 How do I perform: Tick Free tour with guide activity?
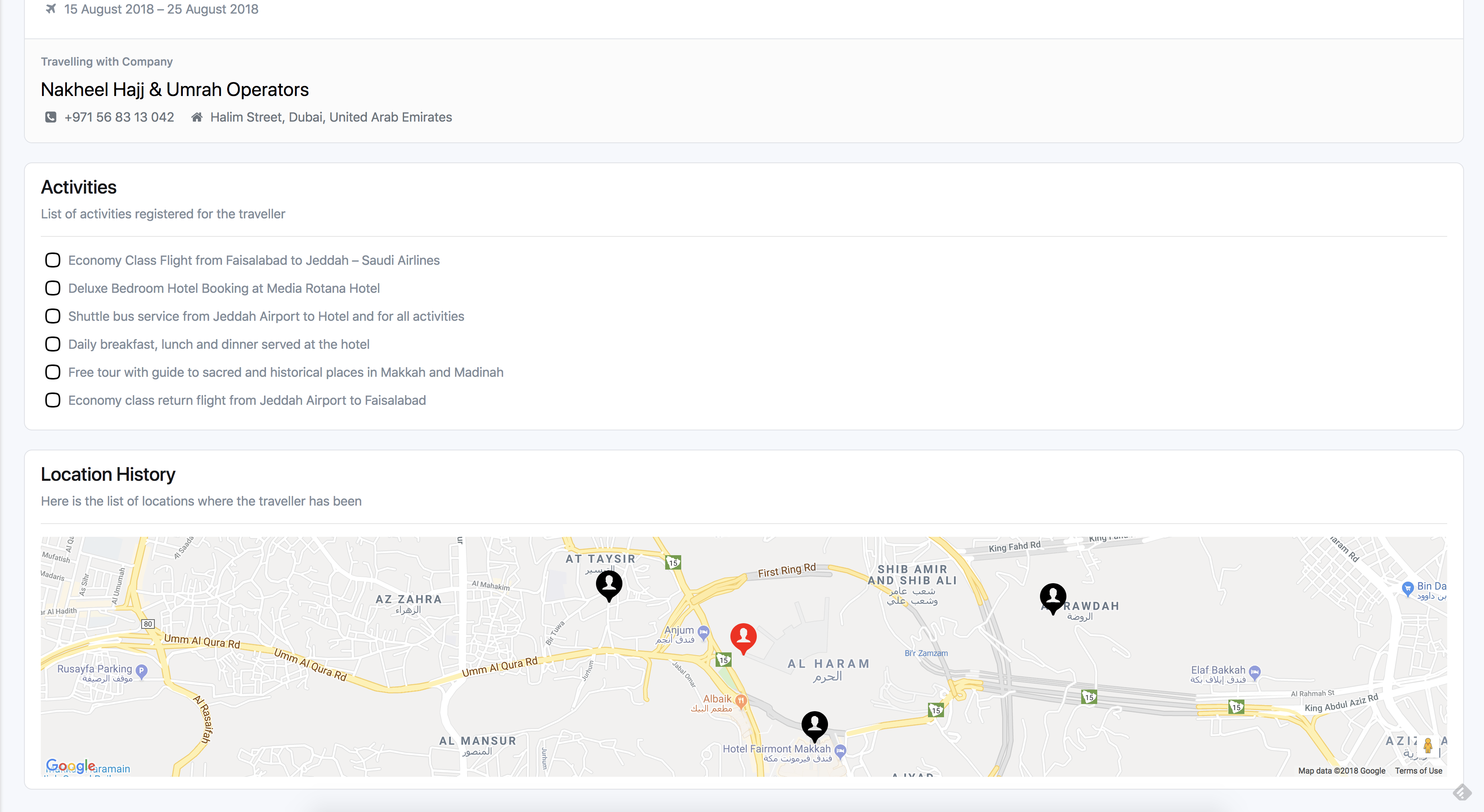(x=52, y=372)
